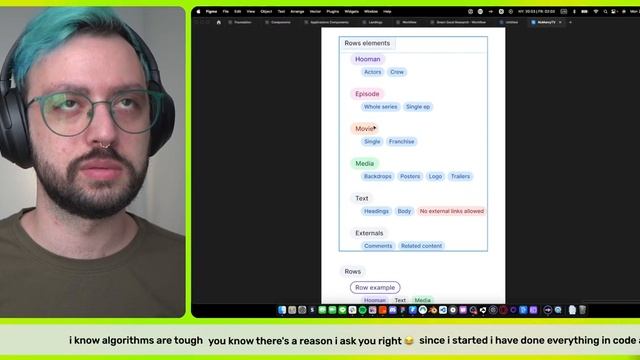The width and height of the screenshot is (640, 360).
Task: Add a new Figma tab
Action: 570,22
